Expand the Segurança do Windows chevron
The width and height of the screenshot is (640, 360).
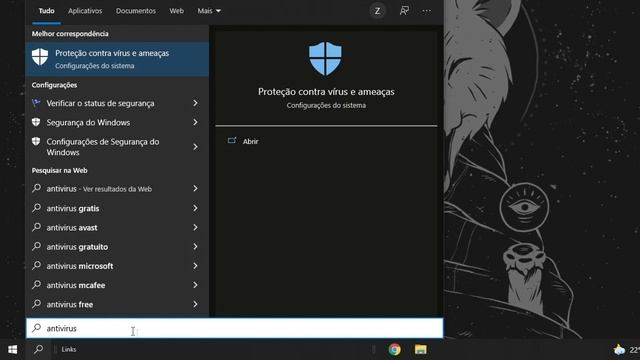196,122
